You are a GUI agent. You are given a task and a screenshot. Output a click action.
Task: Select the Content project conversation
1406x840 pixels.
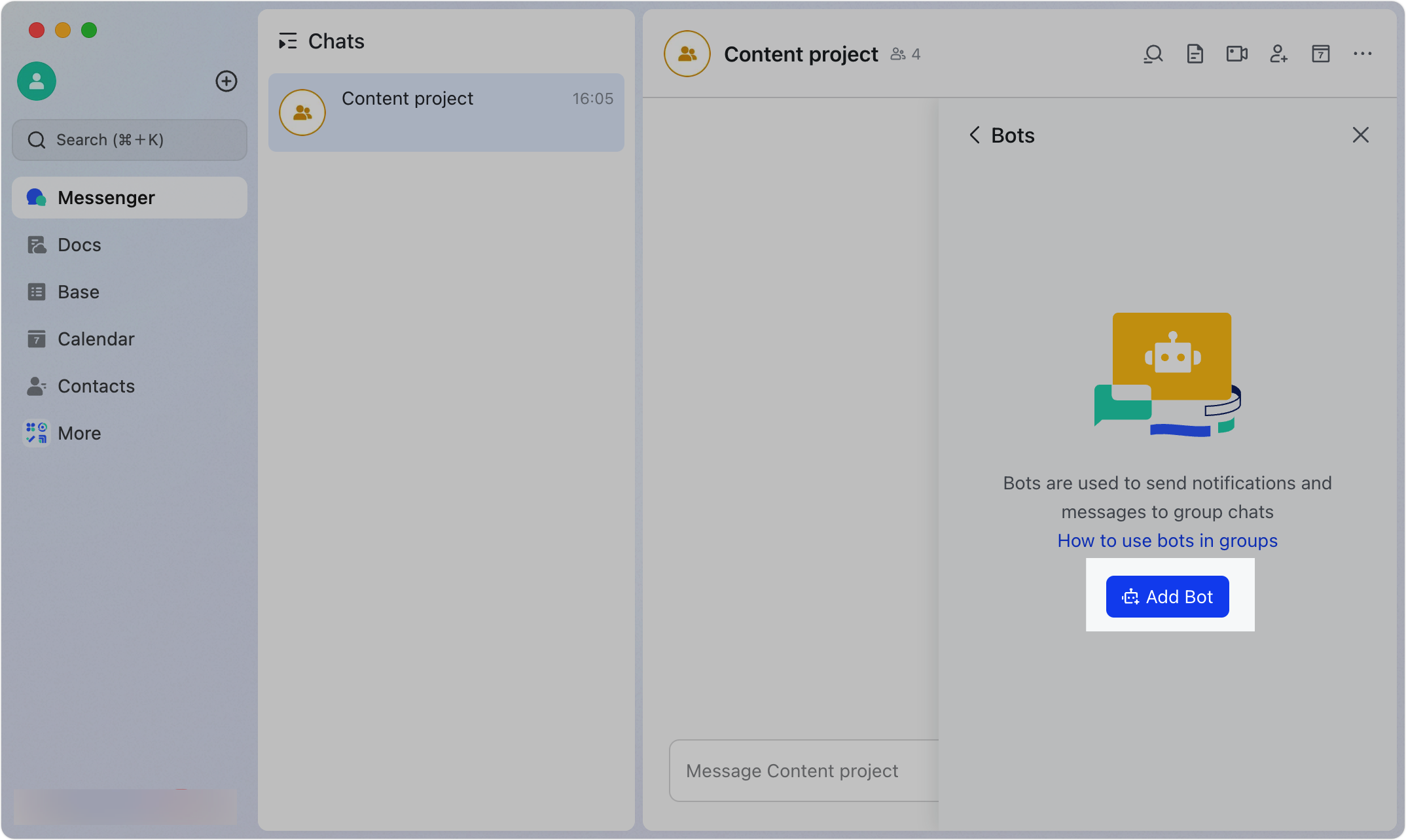446,112
